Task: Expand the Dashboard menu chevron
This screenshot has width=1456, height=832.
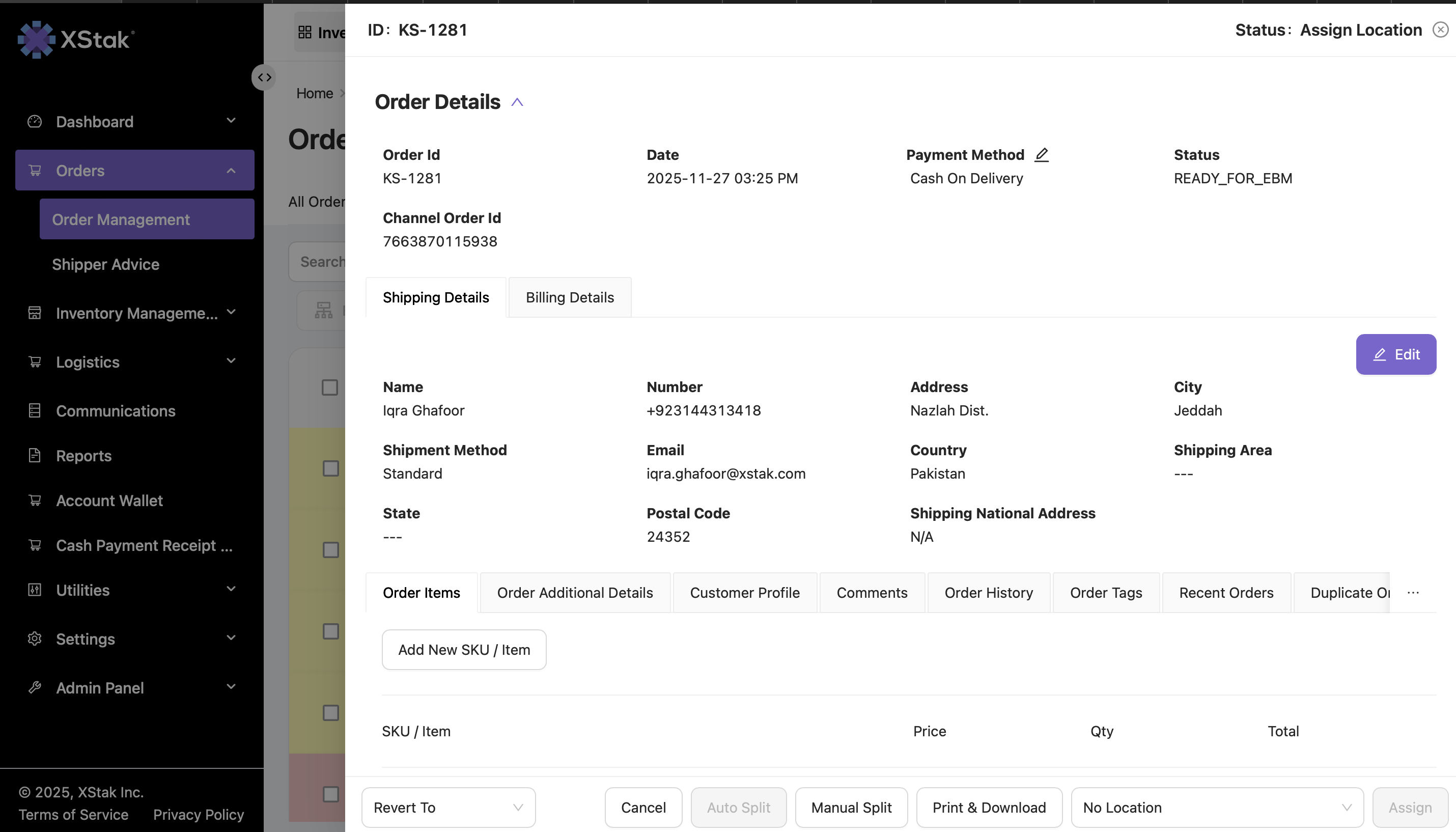Action: 231,121
